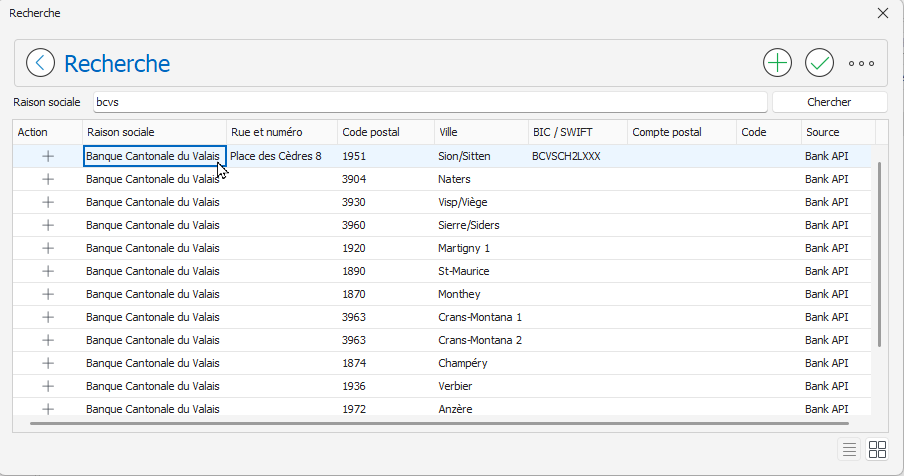904x476 pixels.
Task: Select Bank API source in Sion/Sitten row
Action: click(838, 156)
